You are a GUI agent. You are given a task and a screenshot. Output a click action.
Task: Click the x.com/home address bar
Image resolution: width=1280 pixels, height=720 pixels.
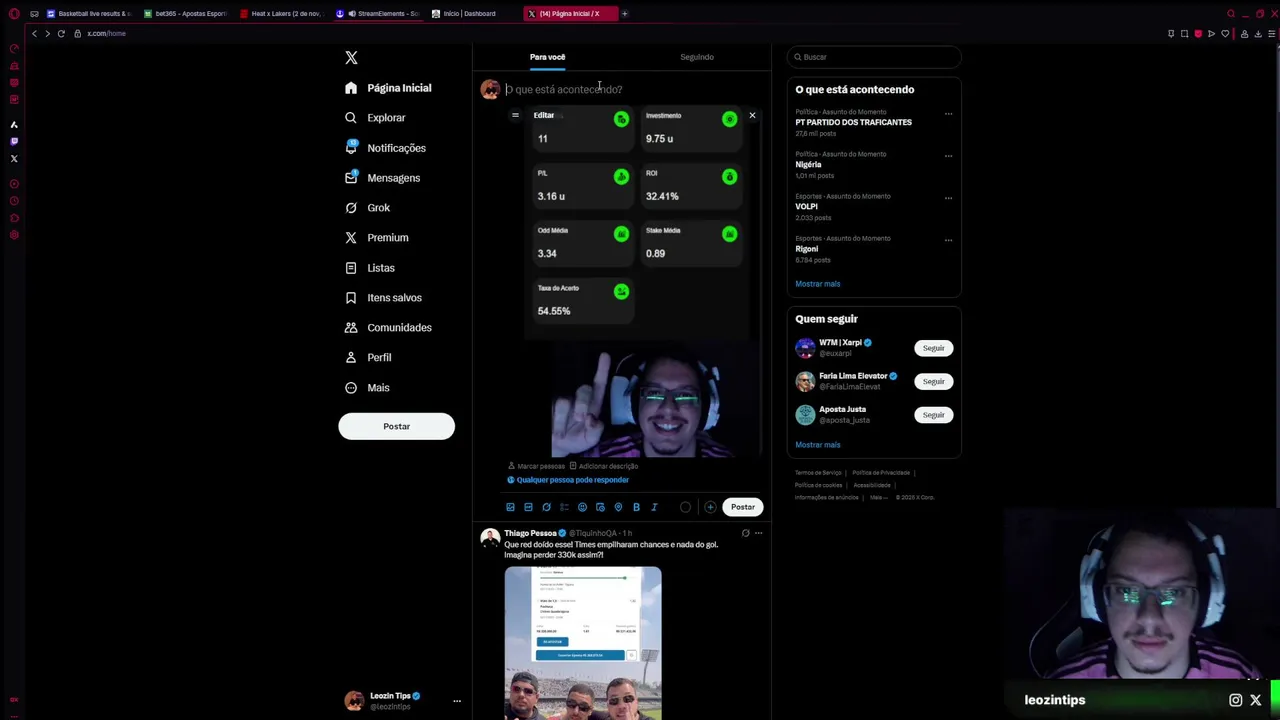pyautogui.click(x=106, y=34)
